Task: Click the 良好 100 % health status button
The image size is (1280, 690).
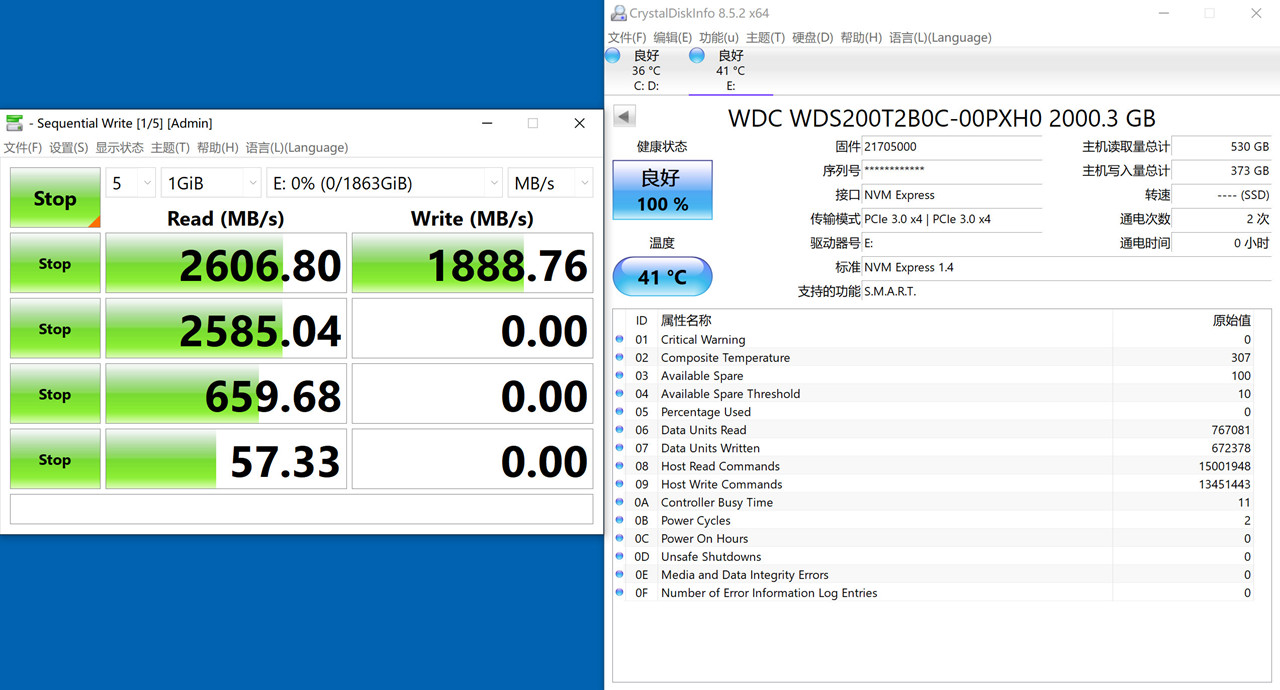Action: coord(662,190)
